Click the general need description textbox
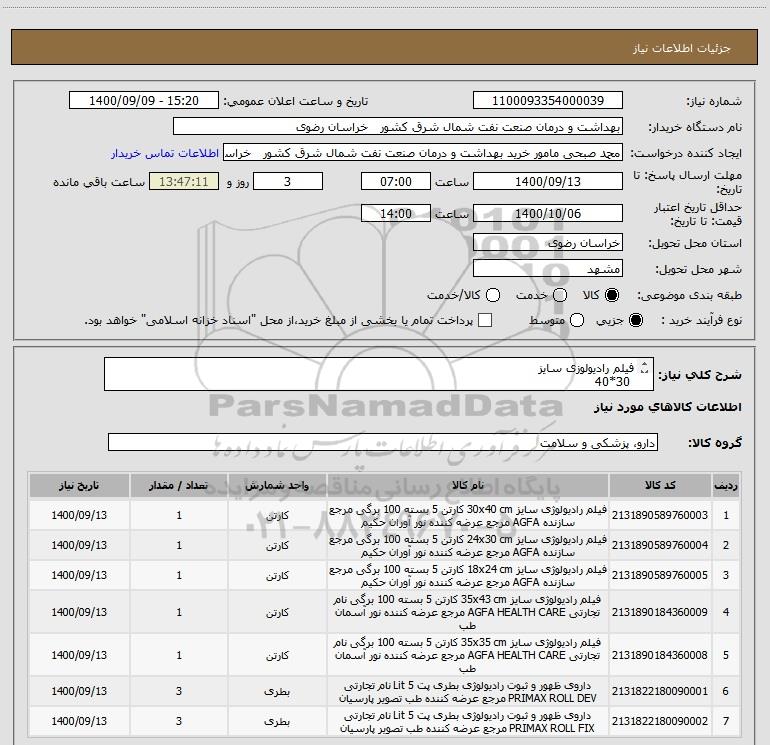Viewport: 770px width, 745px height. coord(379,374)
